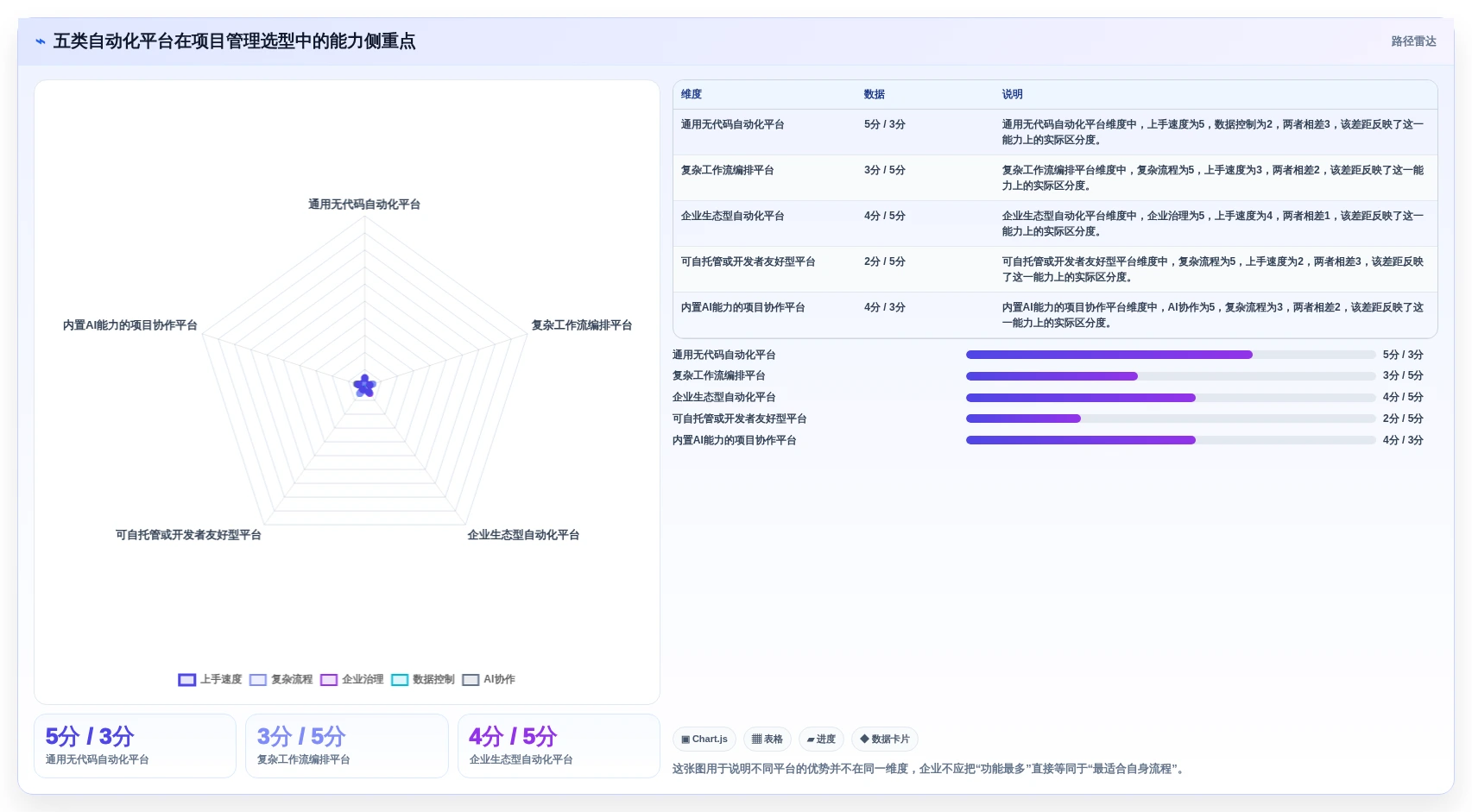The width and height of the screenshot is (1472, 812).
Task: Open the 3分 / 5分 复杂工作流编排平台 card
Action: pyautogui.click(x=347, y=746)
